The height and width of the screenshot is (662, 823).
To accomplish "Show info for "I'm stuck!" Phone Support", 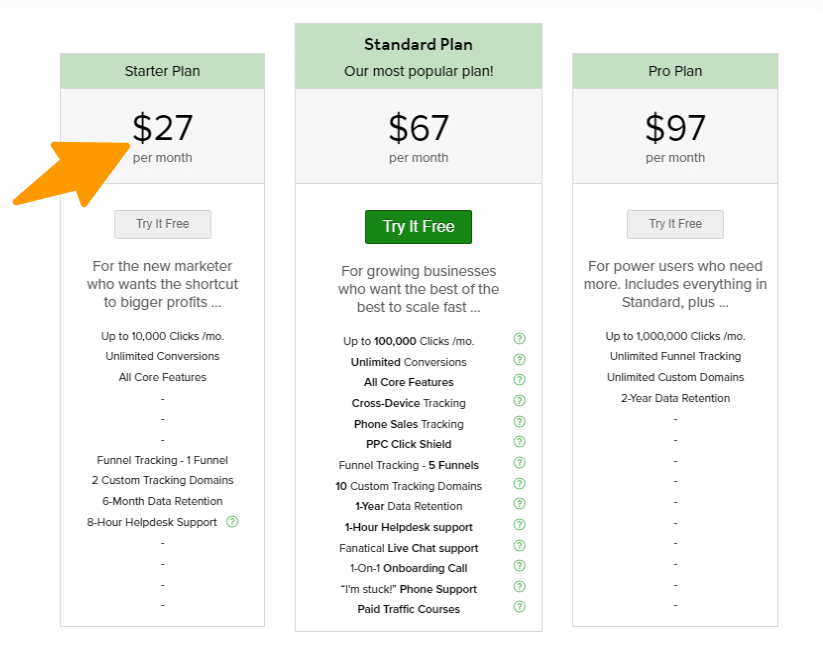I will click(519, 588).
